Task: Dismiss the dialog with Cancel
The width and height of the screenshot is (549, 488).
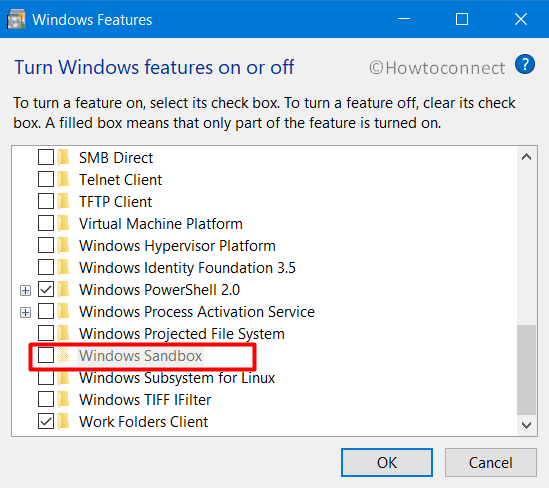Action: pyautogui.click(x=491, y=462)
